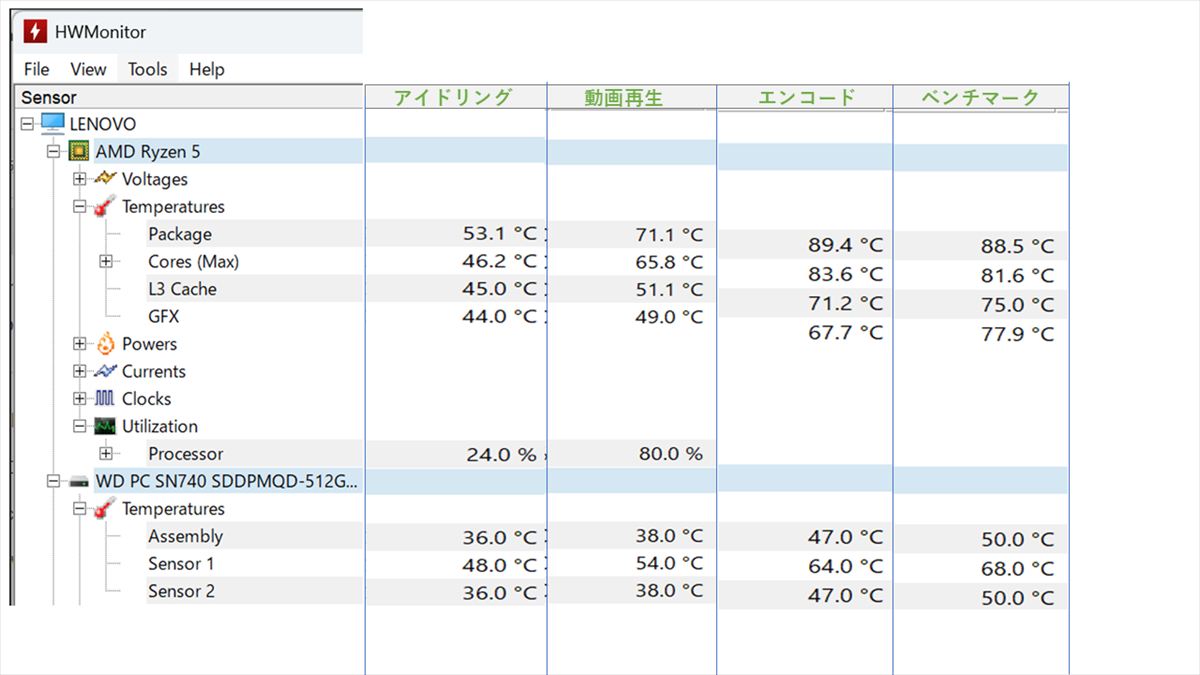Viewport: 1200px width, 675px height.
Task: Open the View menu
Action: [88, 69]
